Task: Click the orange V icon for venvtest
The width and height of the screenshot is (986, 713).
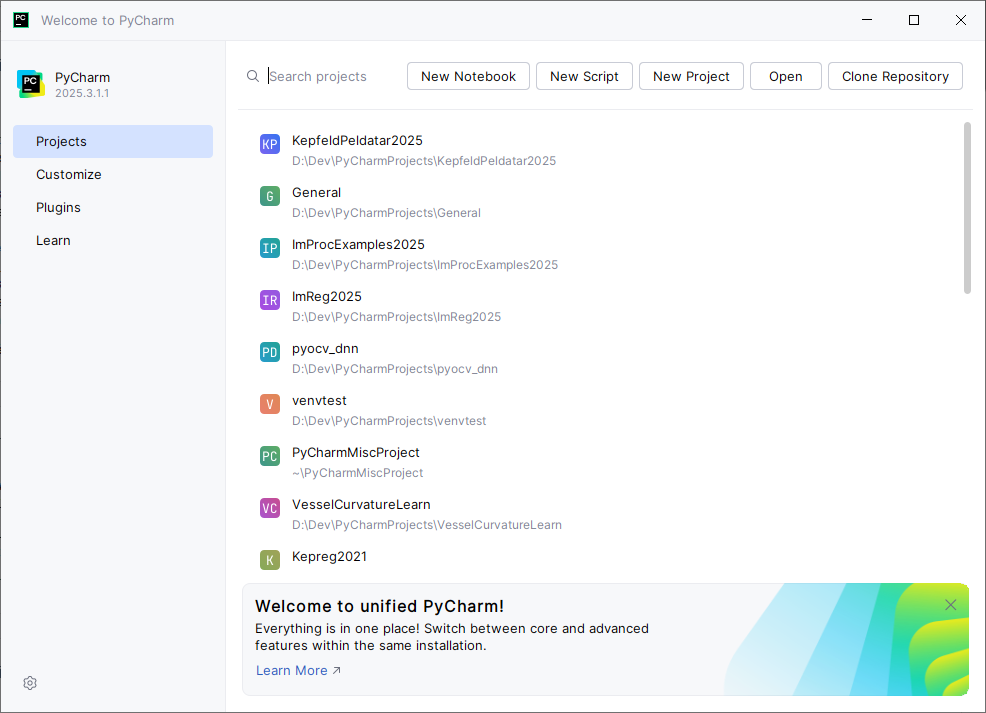Action: (x=269, y=405)
